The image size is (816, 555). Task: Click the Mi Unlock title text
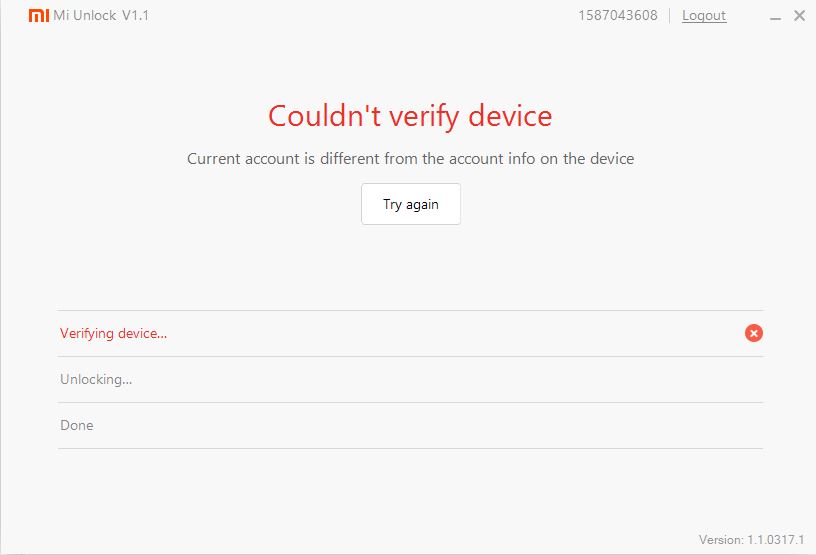coord(85,16)
